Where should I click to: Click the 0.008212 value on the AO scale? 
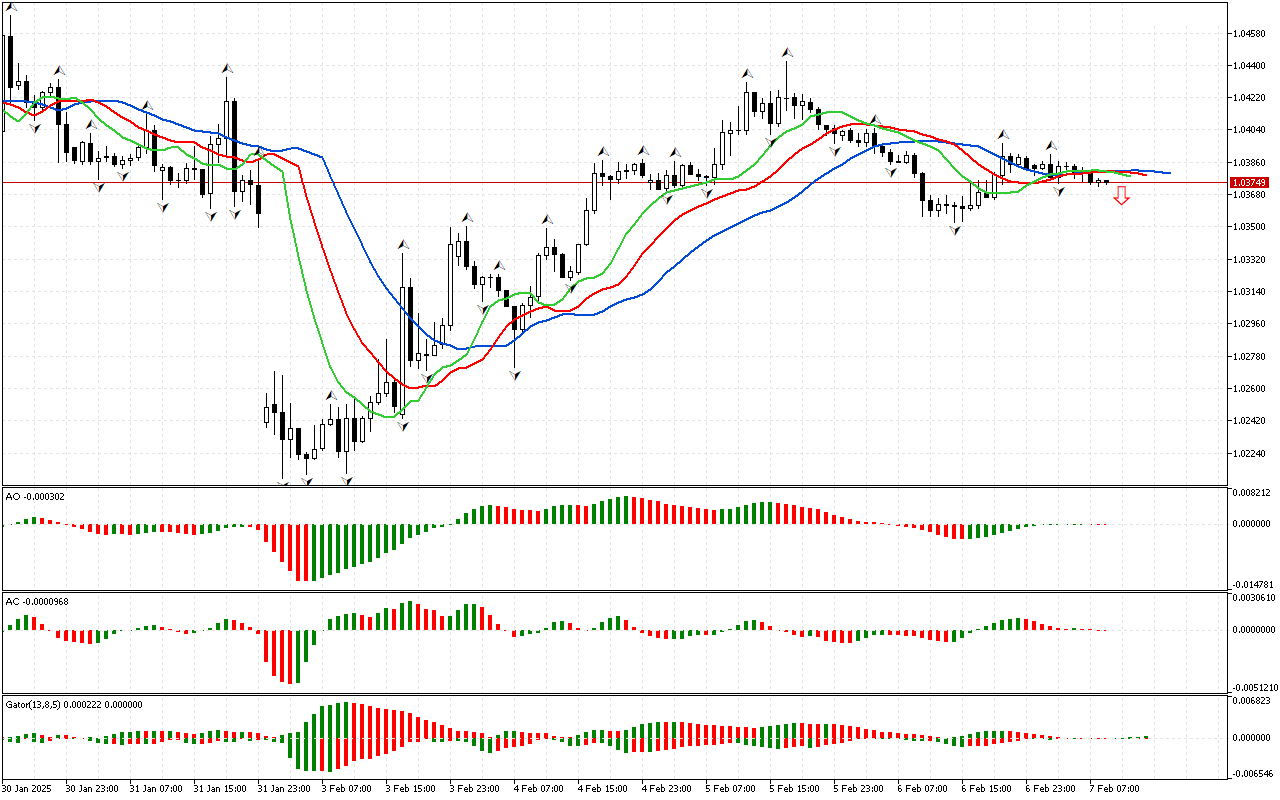click(1252, 493)
